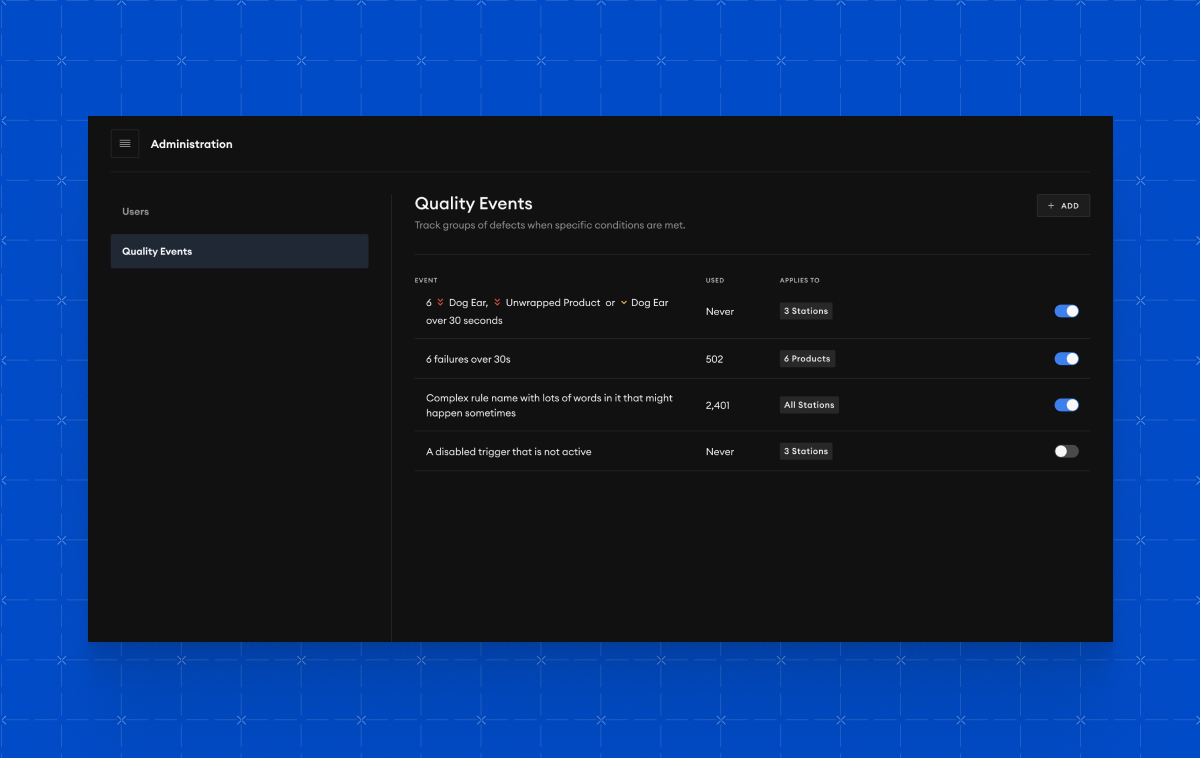1200x758 pixels.
Task: Click the severity icon beside Unwrapped Product
Action: pyautogui.click(x=496, y=302)
